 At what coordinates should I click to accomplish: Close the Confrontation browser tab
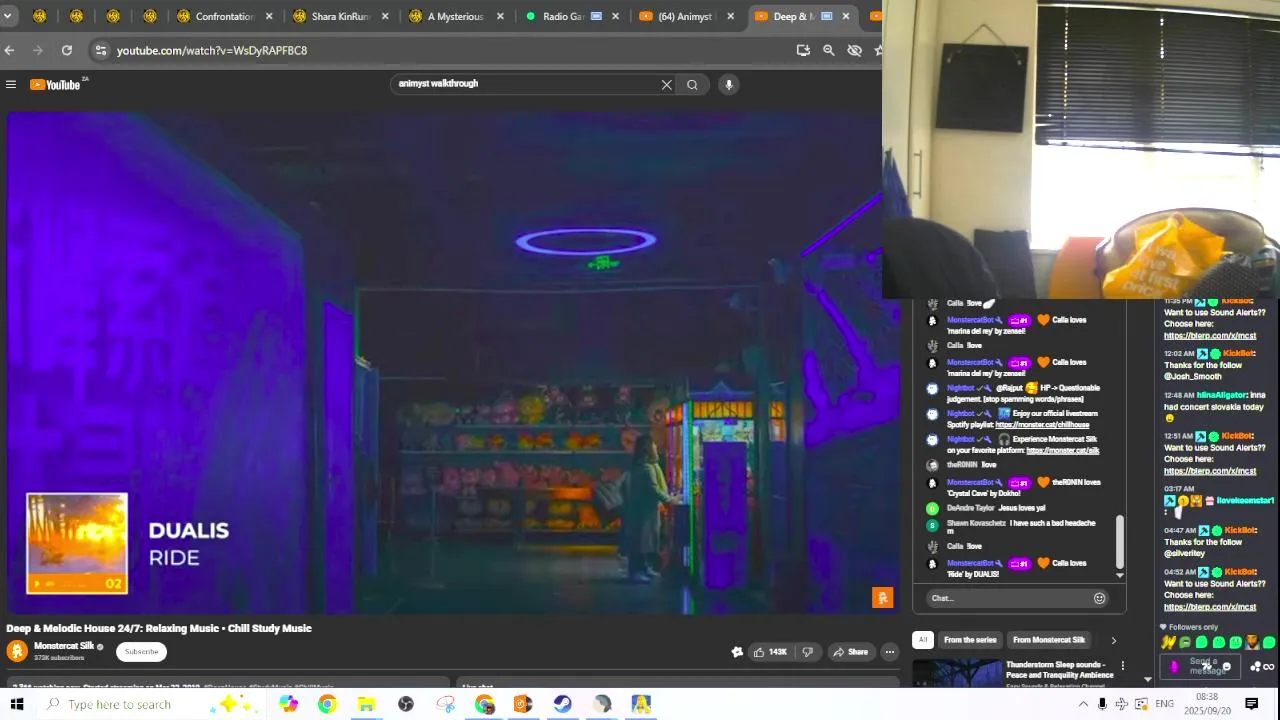(269, 16)
